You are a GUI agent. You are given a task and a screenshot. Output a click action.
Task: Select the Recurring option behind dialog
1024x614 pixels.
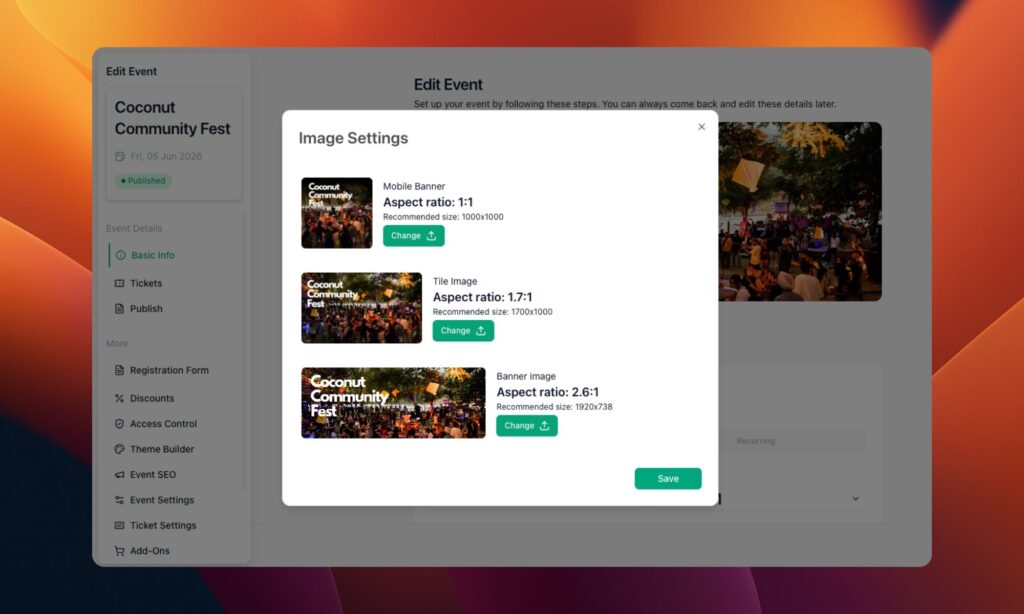[756, 441]
